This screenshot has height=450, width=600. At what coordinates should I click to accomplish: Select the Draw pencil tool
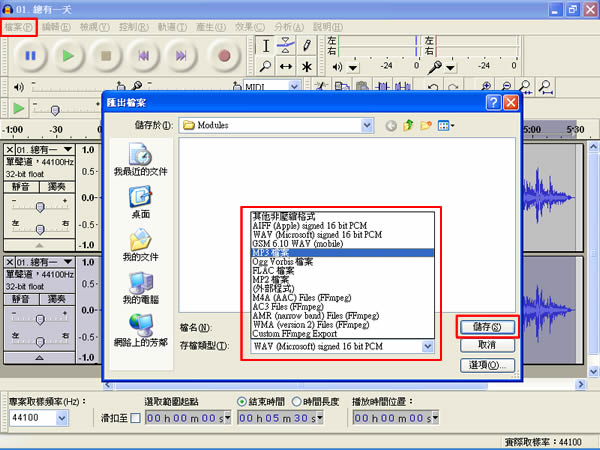click(x=306, y=46)
